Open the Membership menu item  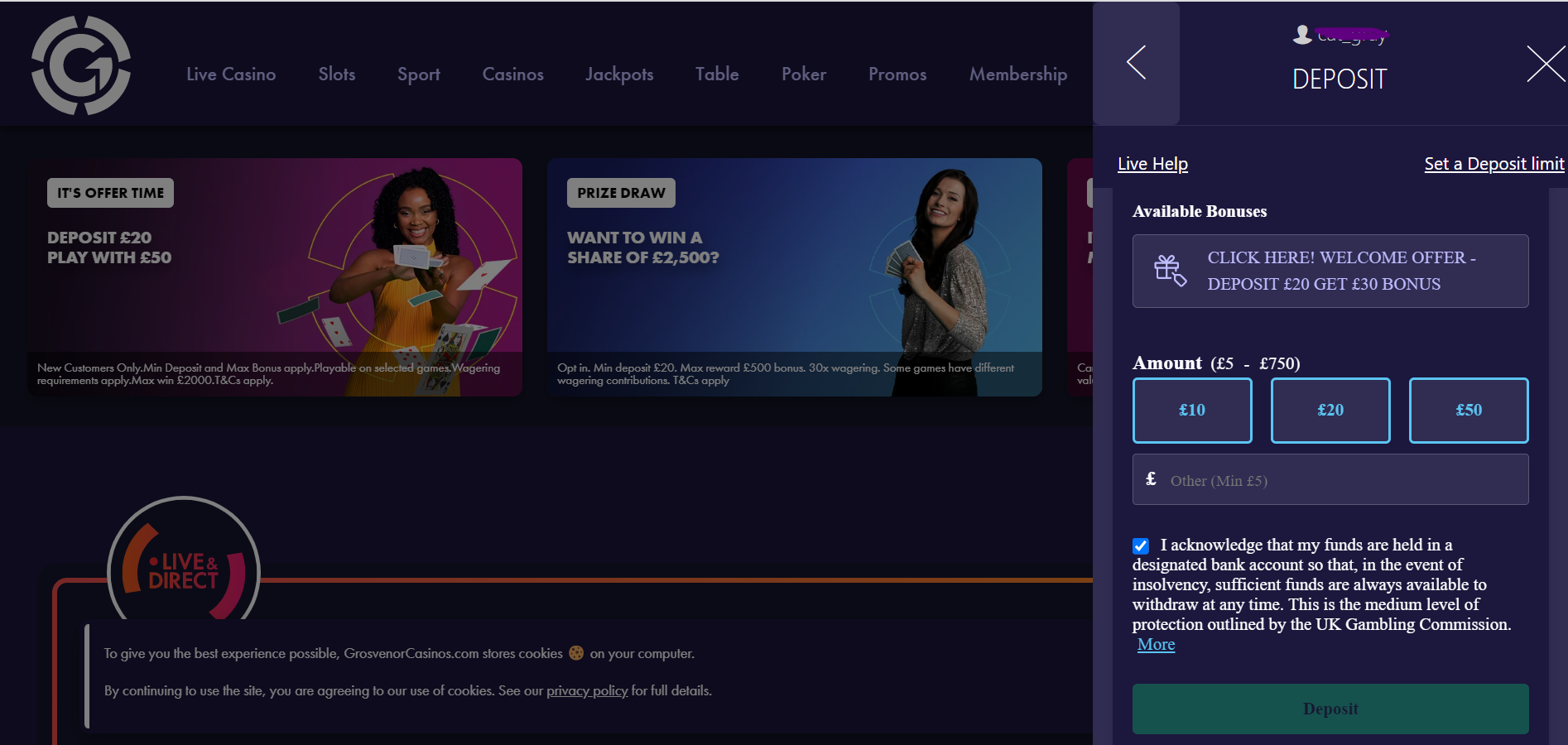[1018, 74]
